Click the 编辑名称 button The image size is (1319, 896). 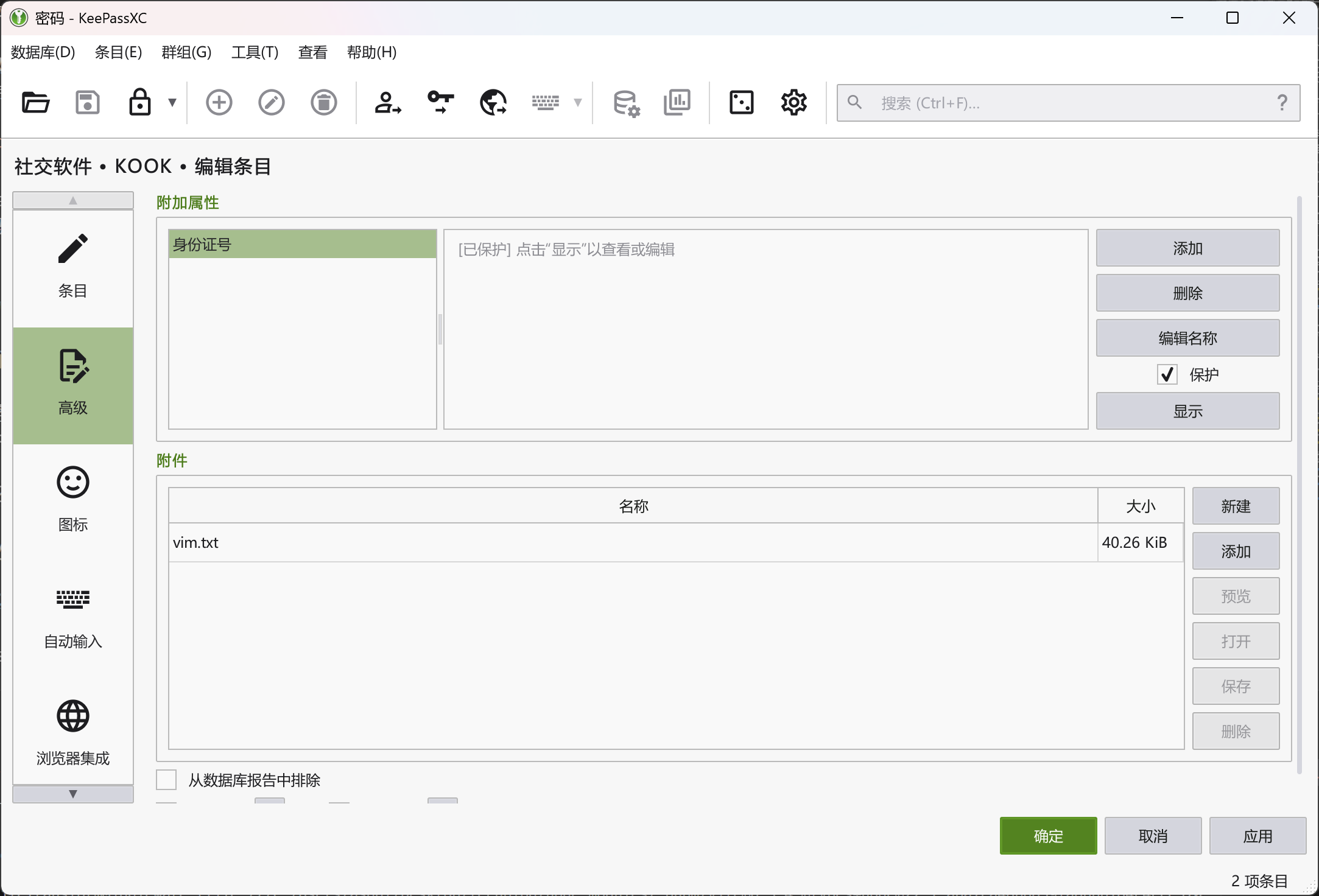point(1188,338)
